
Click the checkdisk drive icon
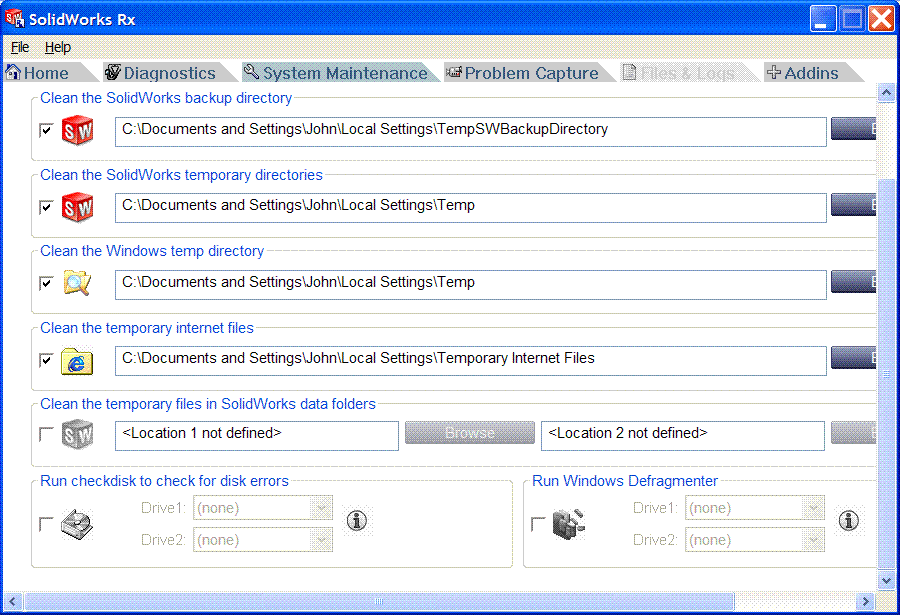77,524
